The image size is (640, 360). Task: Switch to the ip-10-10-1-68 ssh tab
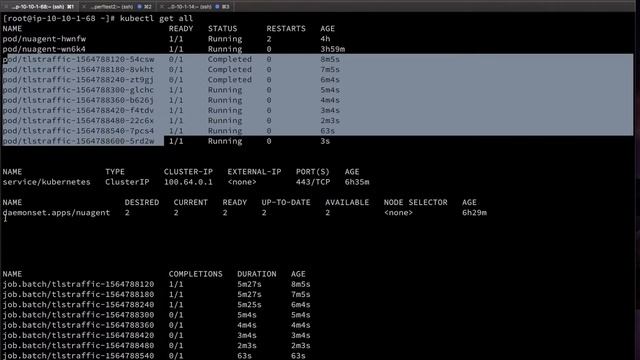click(x=40, y=7)
